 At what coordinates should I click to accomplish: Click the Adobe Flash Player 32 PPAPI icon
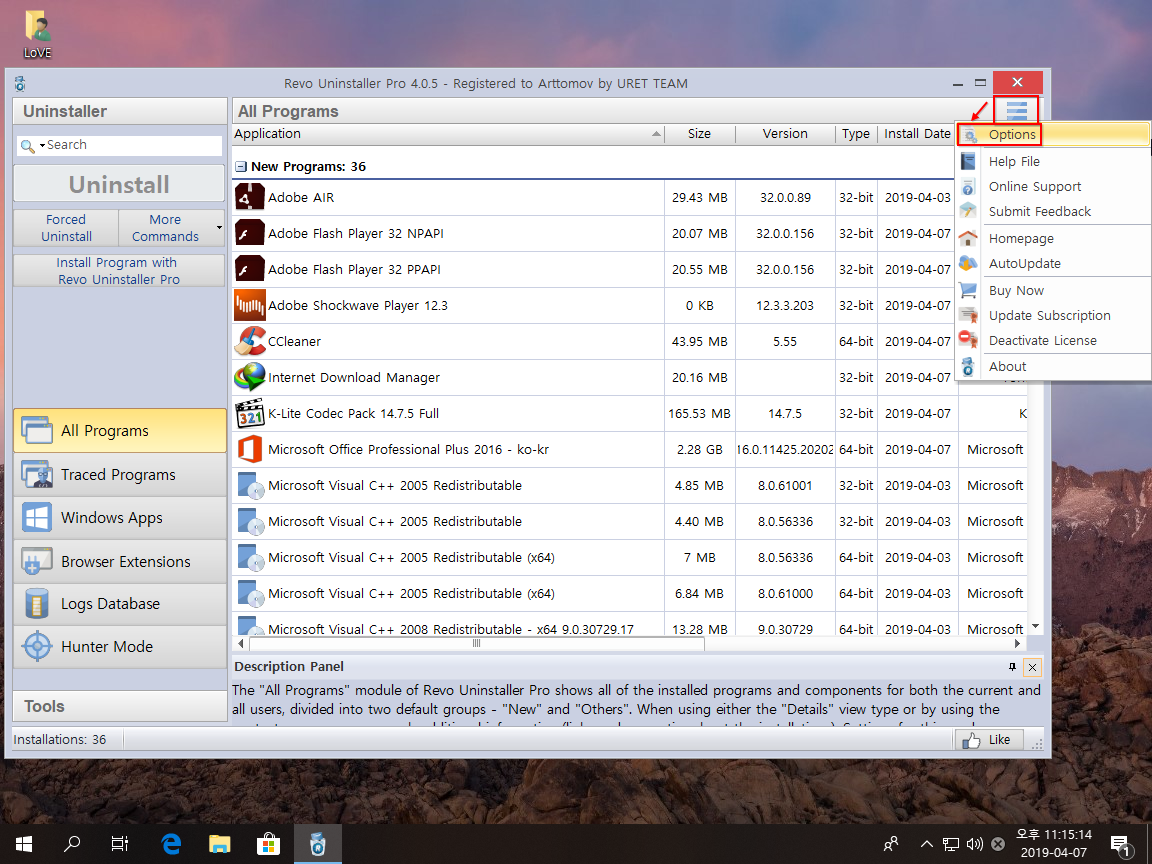pyautogui.click(x=250, y=269)
